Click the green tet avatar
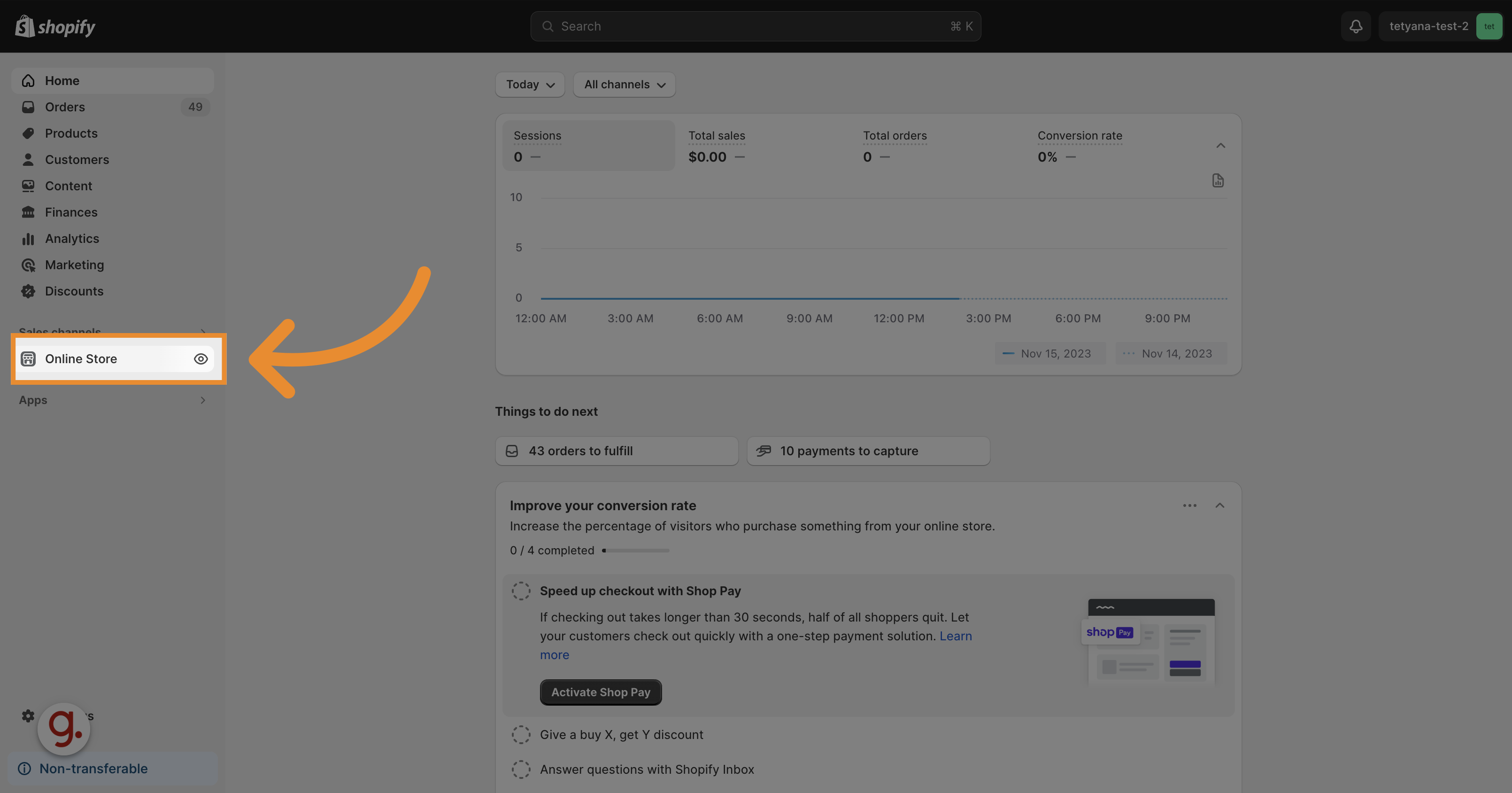Screen dimensions: 1512x793 coord(1489,26)
